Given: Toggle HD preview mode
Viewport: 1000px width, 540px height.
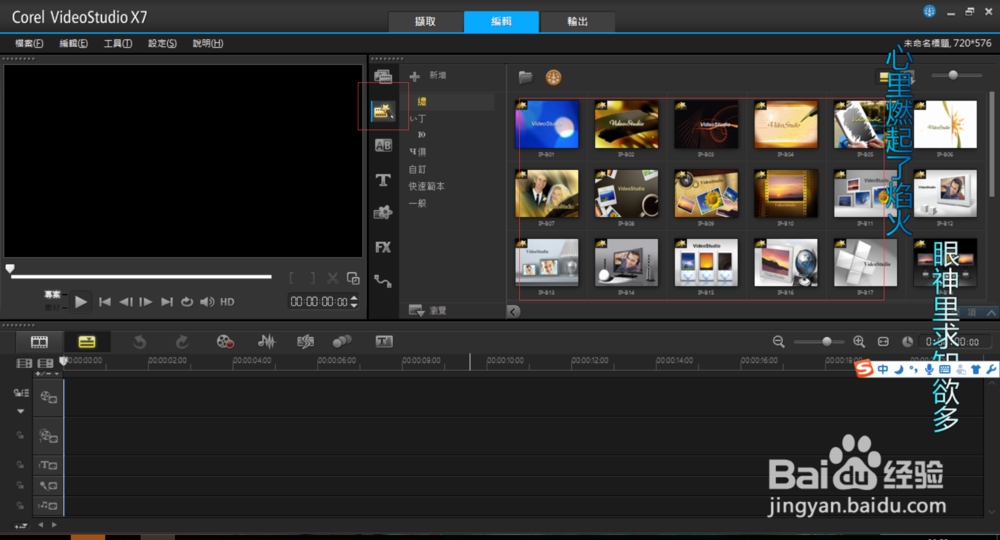Looking at the screenshot, I should tap(228, 302).
